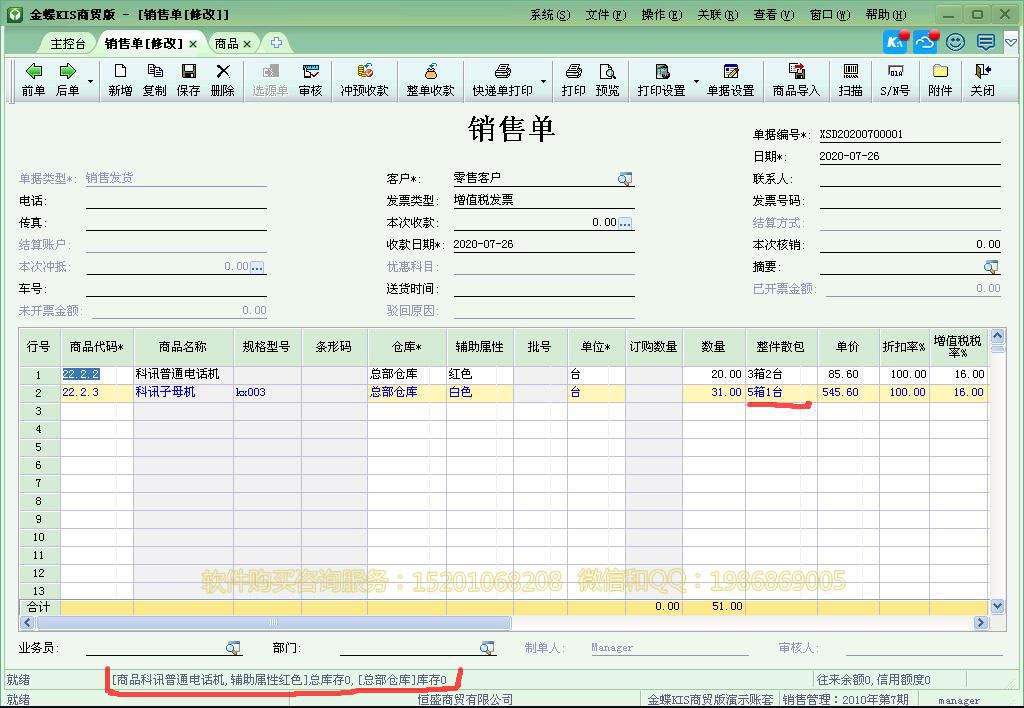The height and width of the screenshot is (708, 1024).
Task: Expand the 打印设置 dropdown arrow
Action: [x=696, y=81]
